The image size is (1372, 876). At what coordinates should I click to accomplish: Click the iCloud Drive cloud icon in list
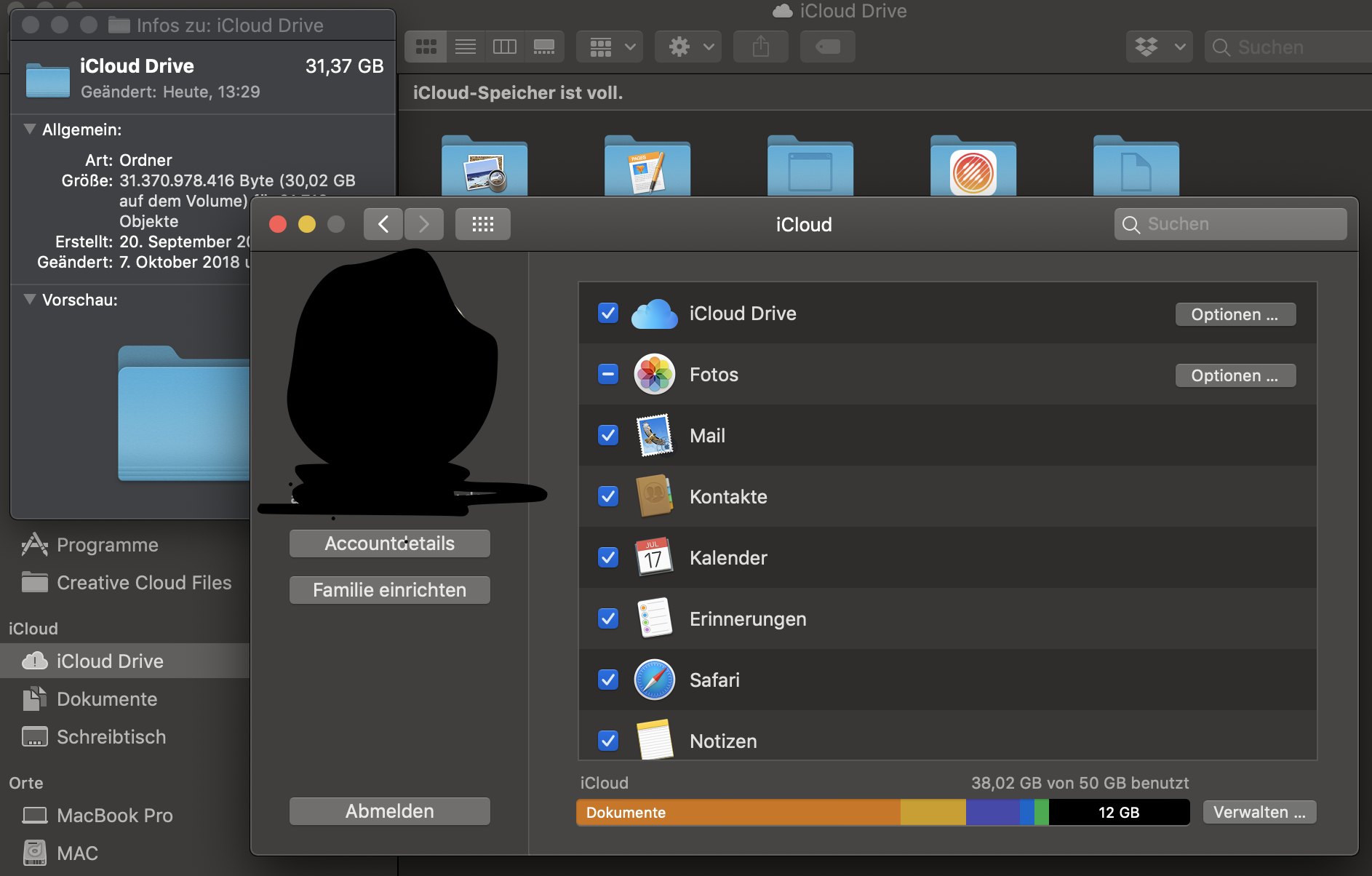655,314
